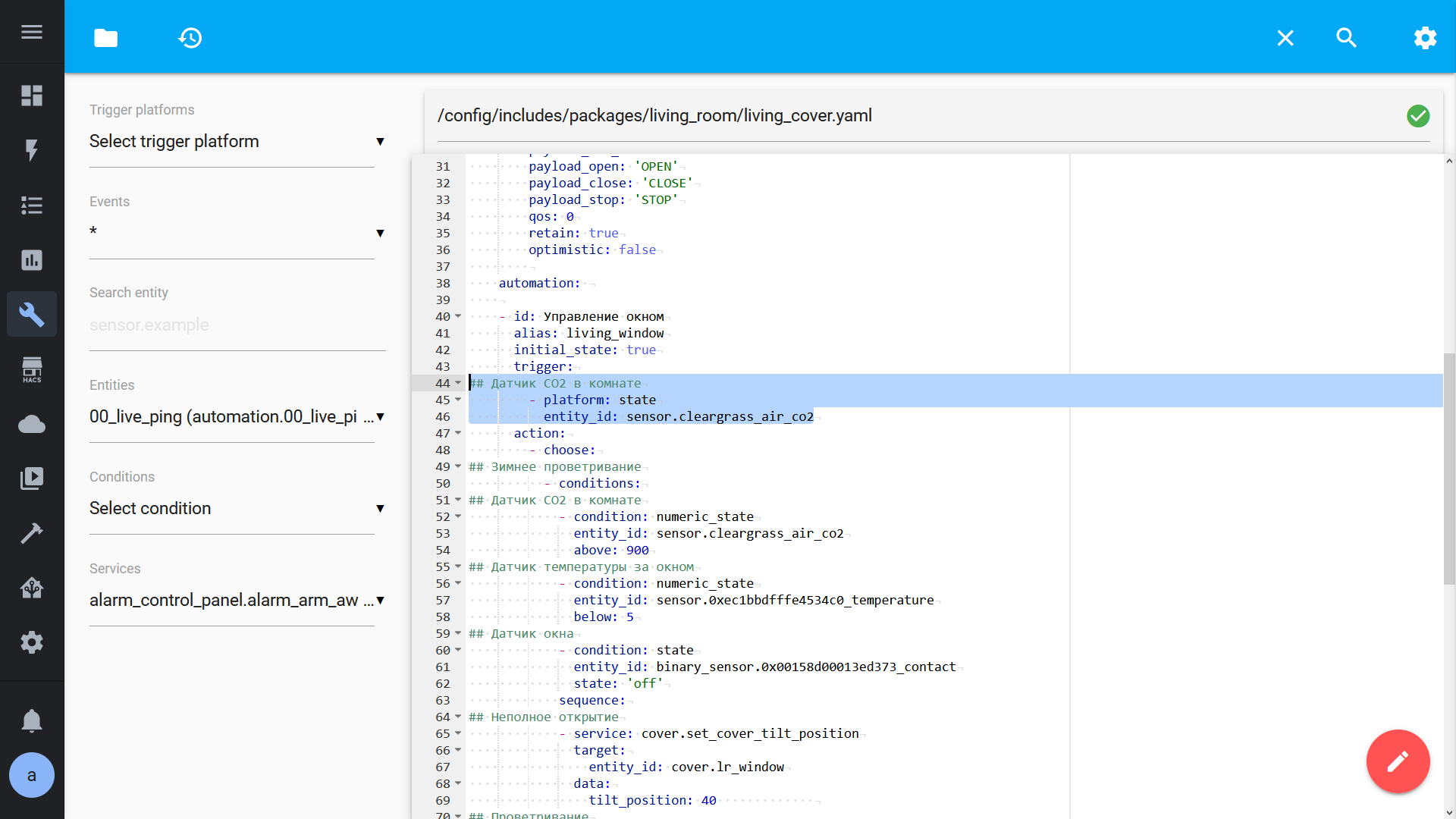This screenshot has width=1456, height=819.
Task: Collapse code fold at line 47
Action: (x=458, y=433)
